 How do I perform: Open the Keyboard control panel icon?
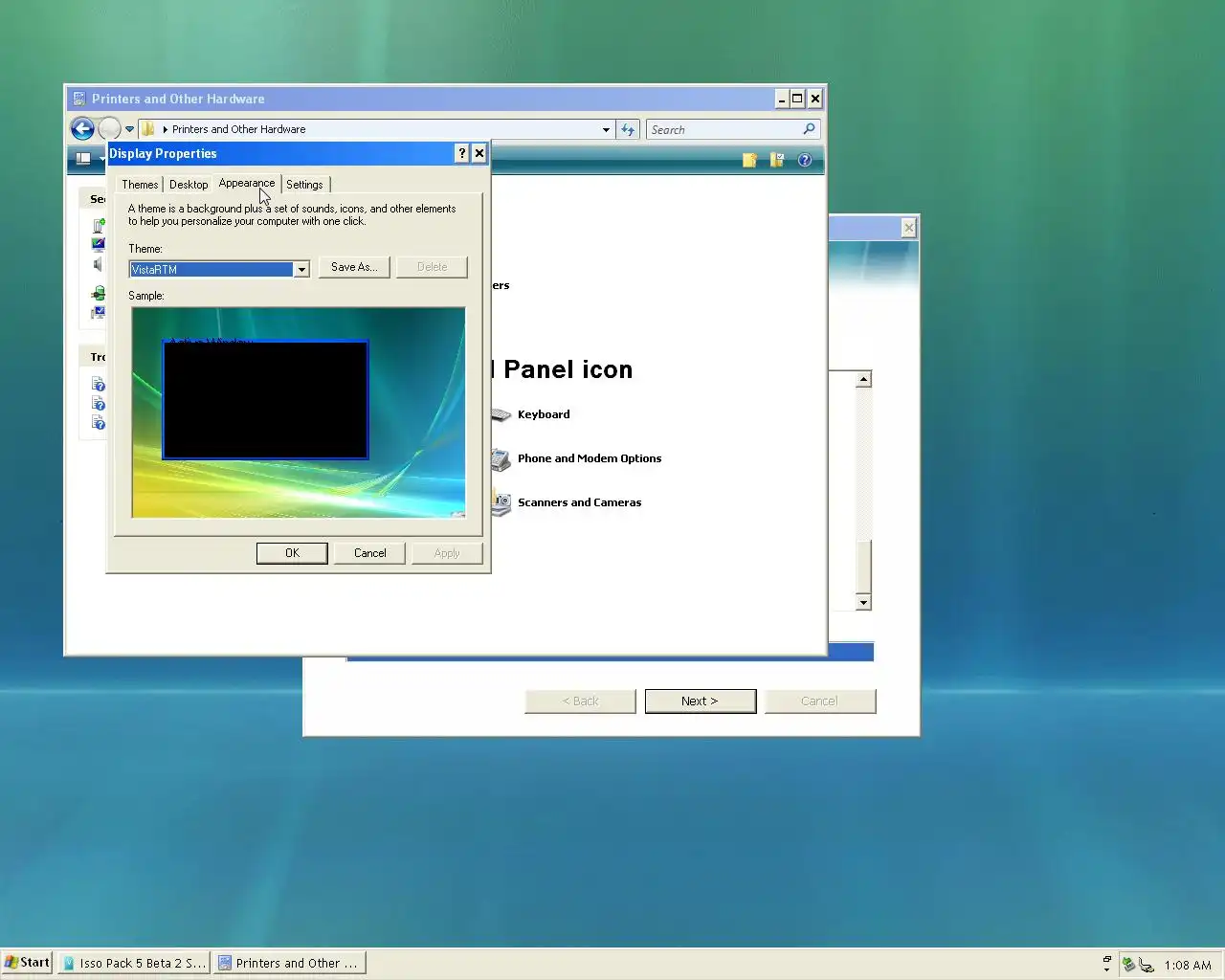(x=501, y=414)
